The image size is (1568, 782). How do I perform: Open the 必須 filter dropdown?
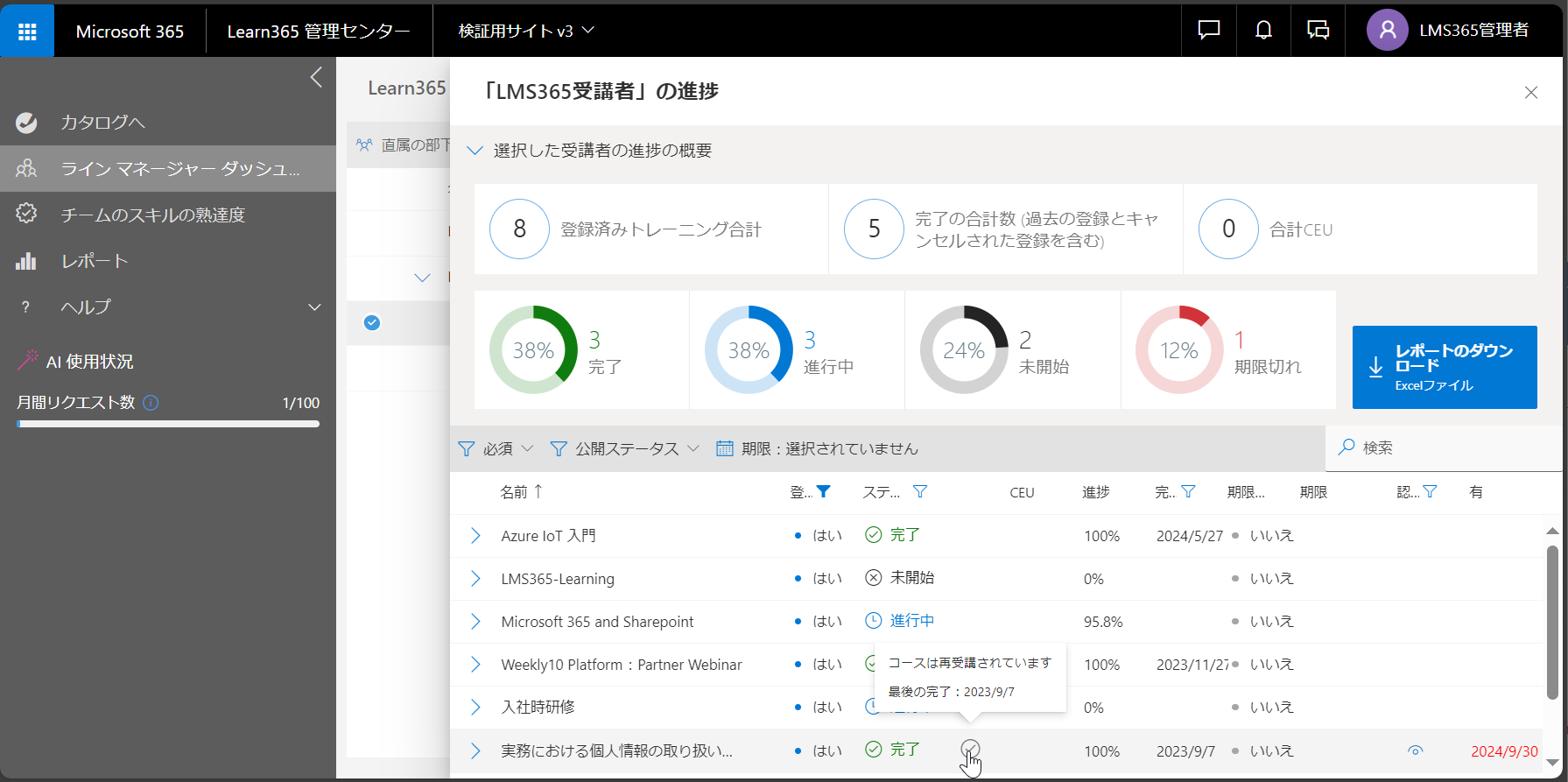coord(496,448)
